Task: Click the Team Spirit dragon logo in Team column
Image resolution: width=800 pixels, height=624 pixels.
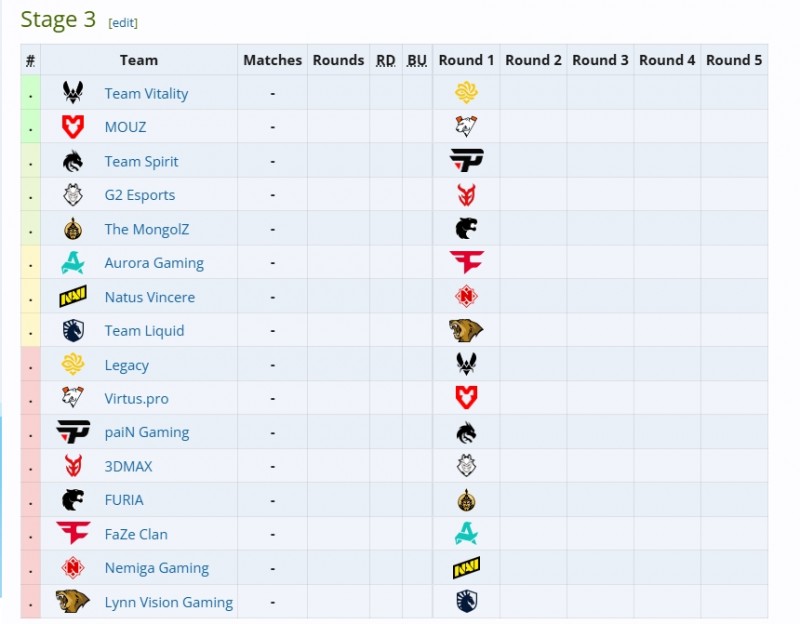Action: point(73,161)
